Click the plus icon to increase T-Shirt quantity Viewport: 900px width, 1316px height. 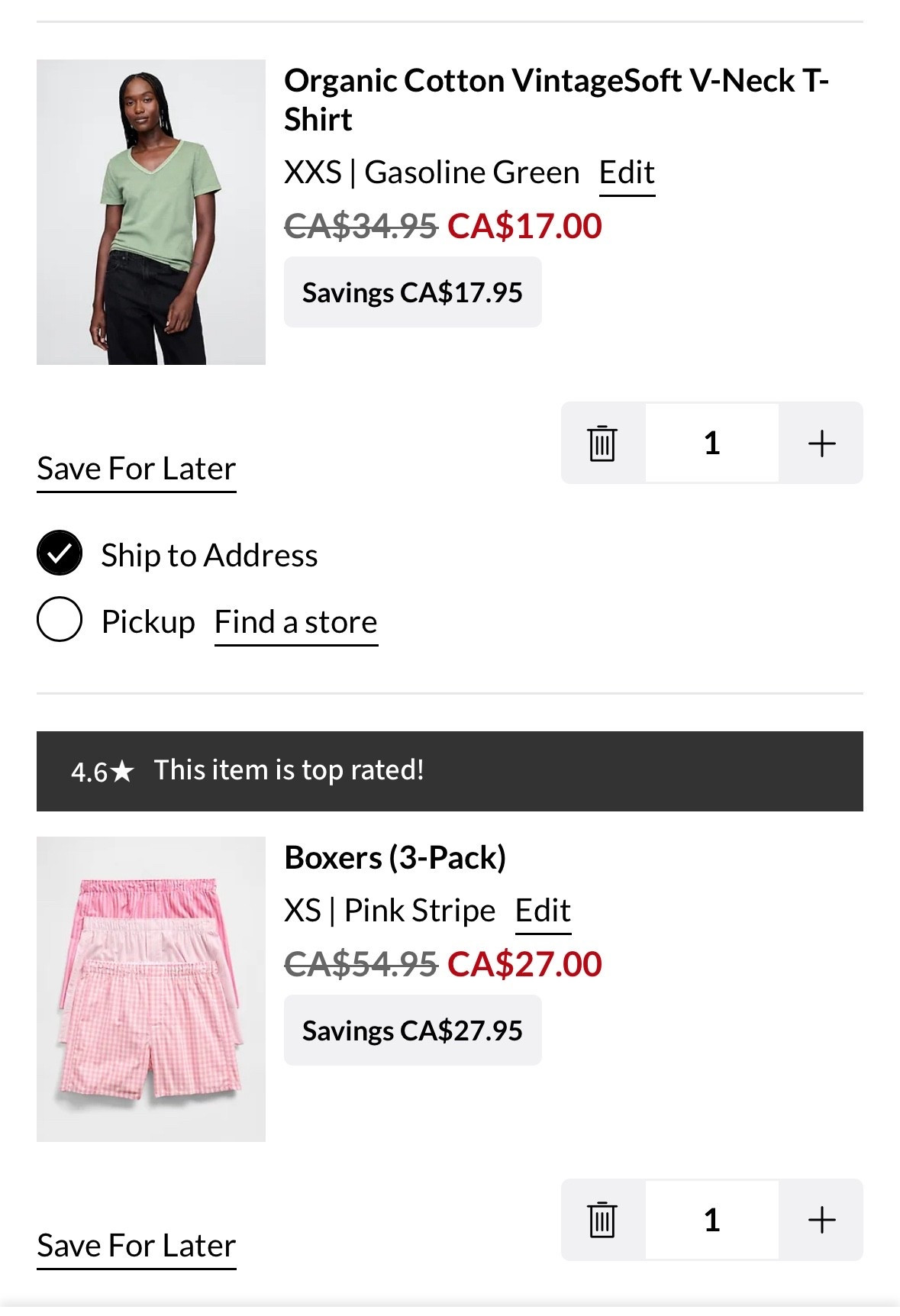point(821,443)
